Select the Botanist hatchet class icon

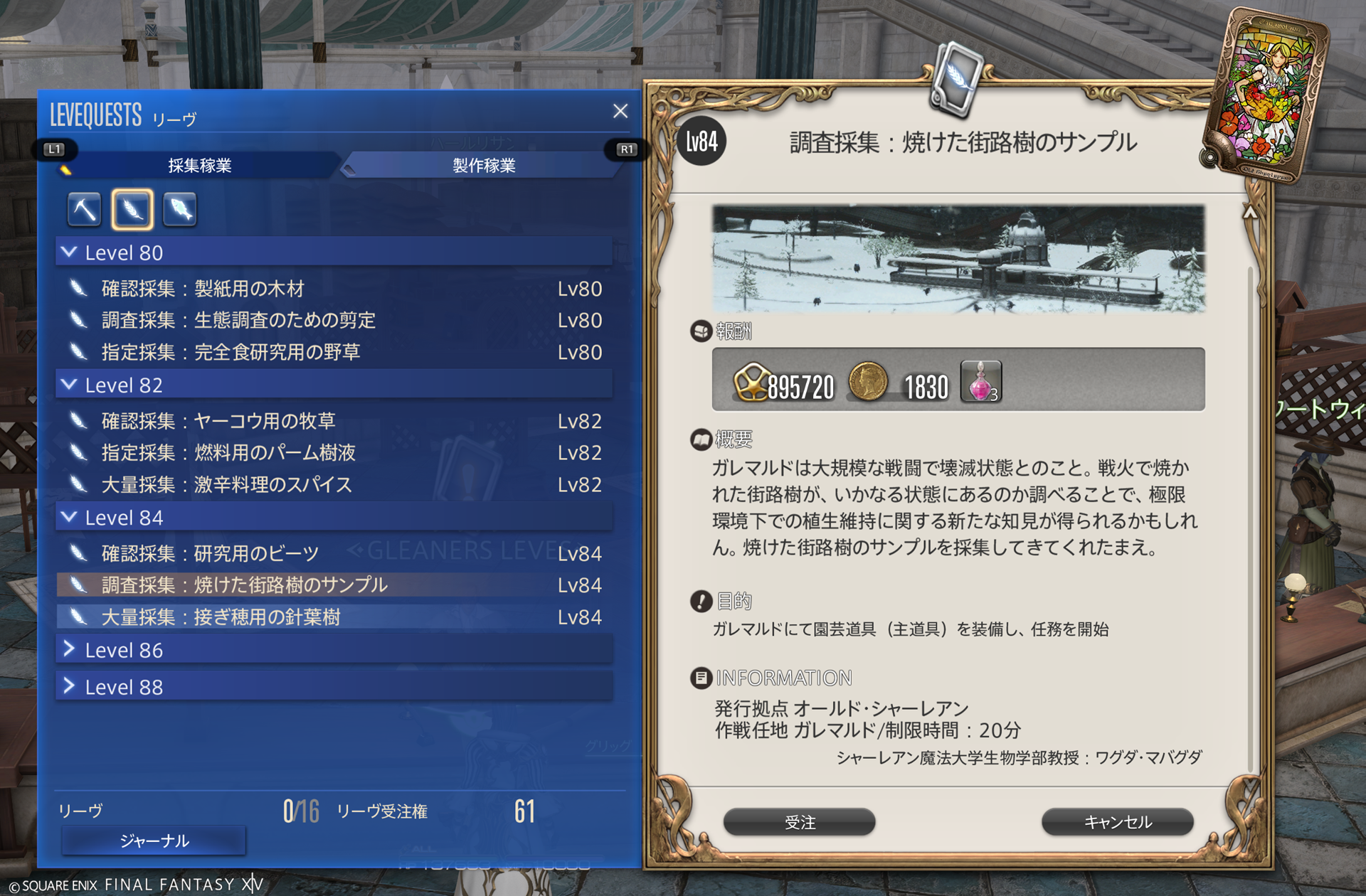[x=132, y=210]
